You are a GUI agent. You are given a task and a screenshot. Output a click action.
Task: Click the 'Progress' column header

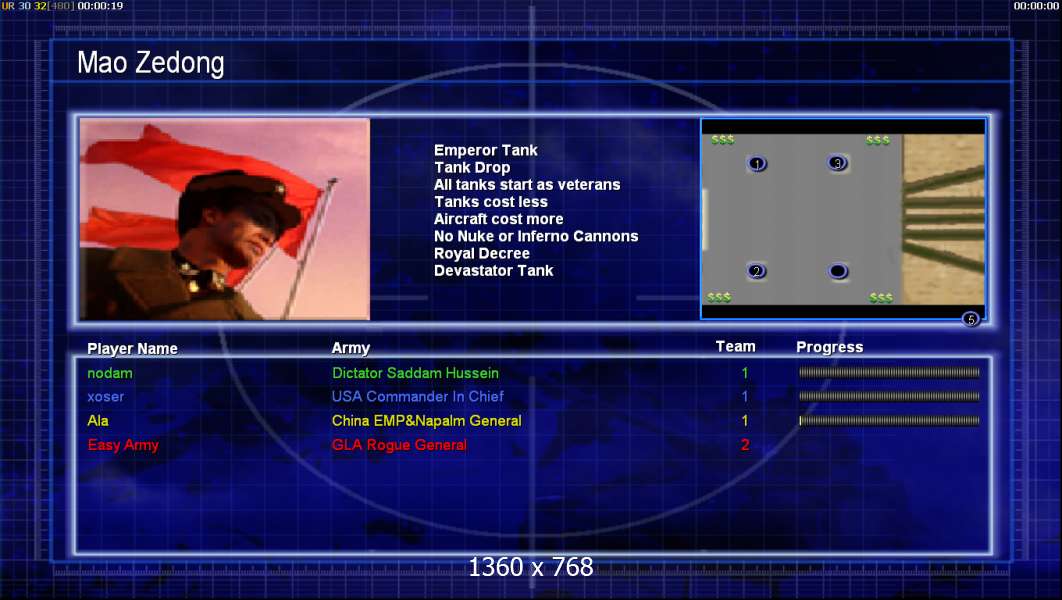tap(830, 347)
